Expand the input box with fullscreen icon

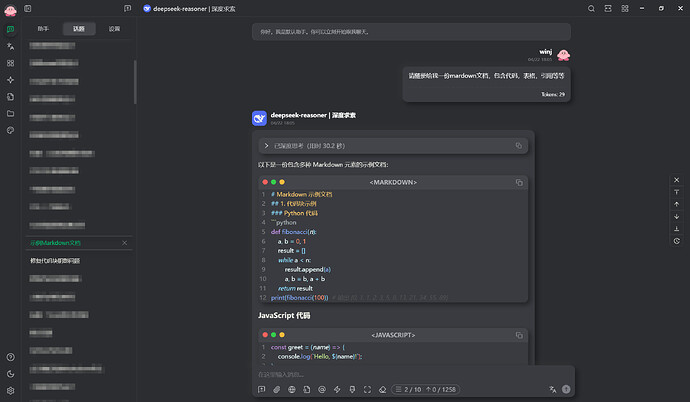(x=367, y=389)
